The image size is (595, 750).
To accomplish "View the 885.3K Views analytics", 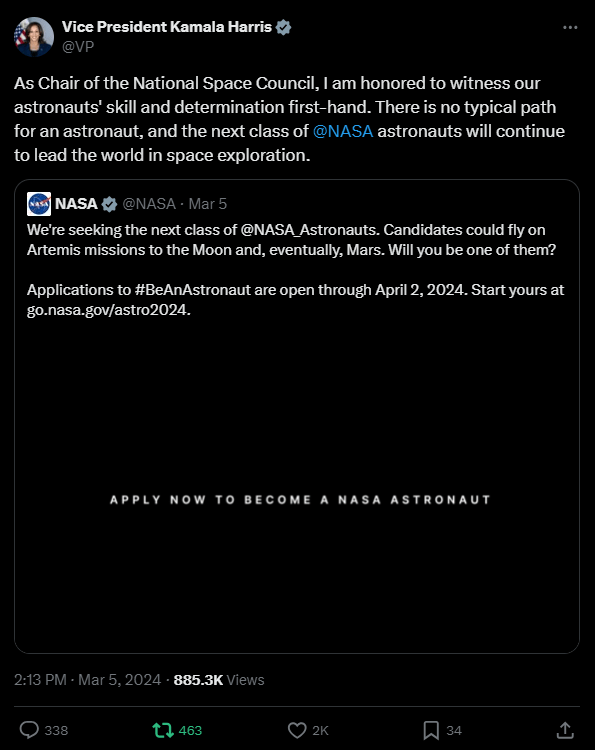I will tap(219, 680).
